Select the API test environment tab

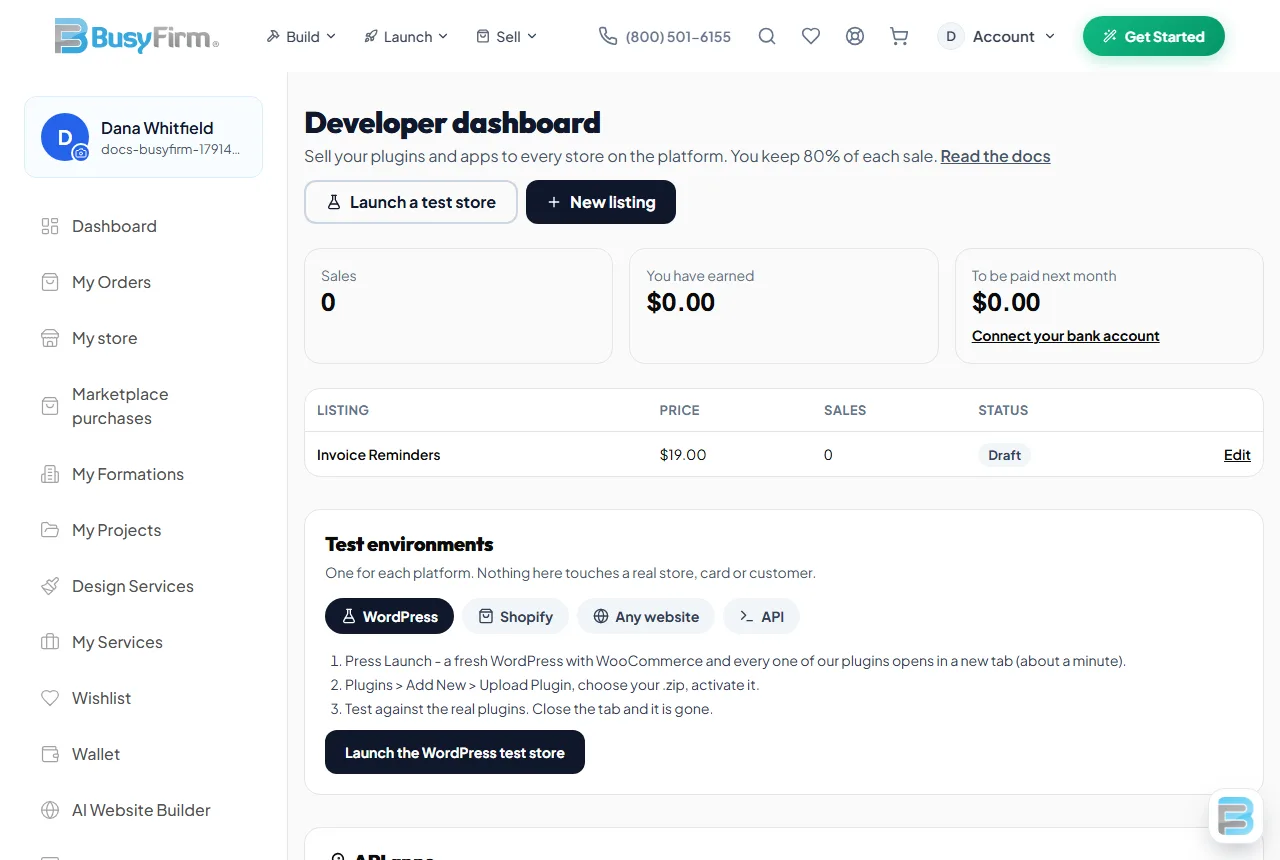(x=761, y=616)
